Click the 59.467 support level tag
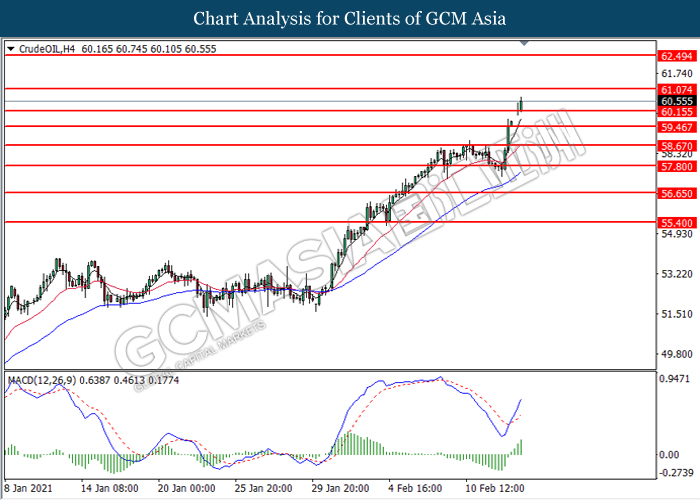The height and width of the screenshot is (500, 700). pos(675,128)
